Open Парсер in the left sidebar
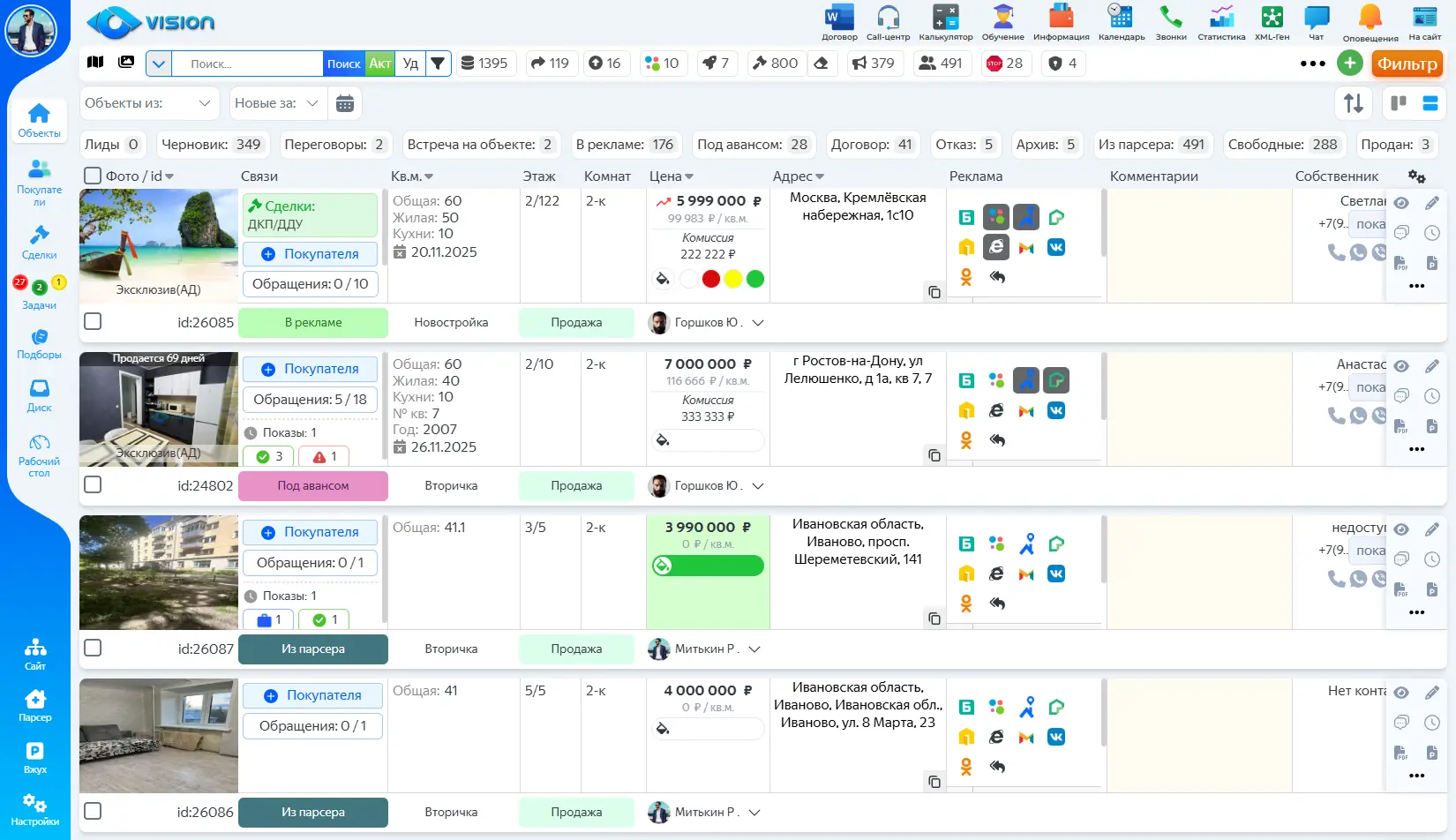Viewport: 1456px width, 840px height. 35,705
